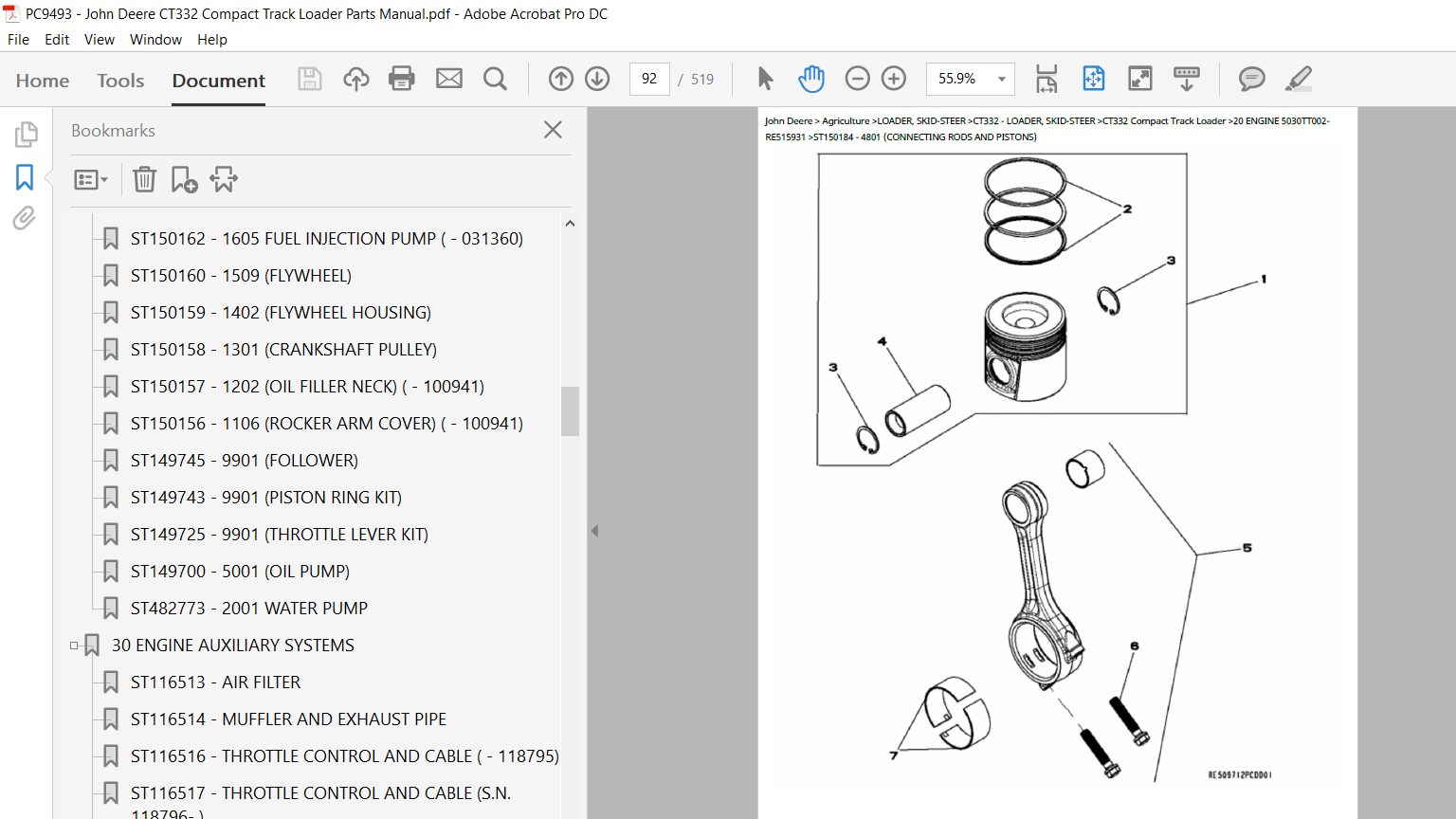This screenshot has height=819, width=1456.
Task: Collapse the left navigation pane arrow
Action: pyautogui.click(x=594, y=531)
